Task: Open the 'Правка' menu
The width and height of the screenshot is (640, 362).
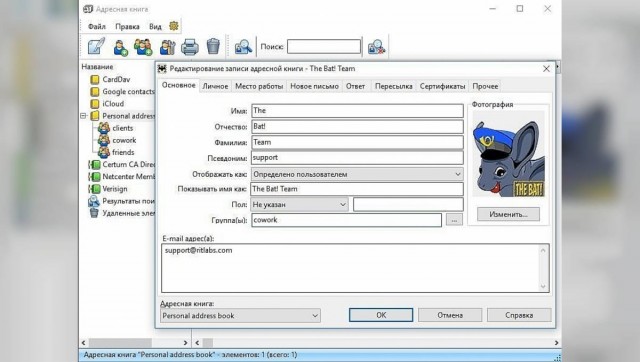Action: tap(127, 27)
